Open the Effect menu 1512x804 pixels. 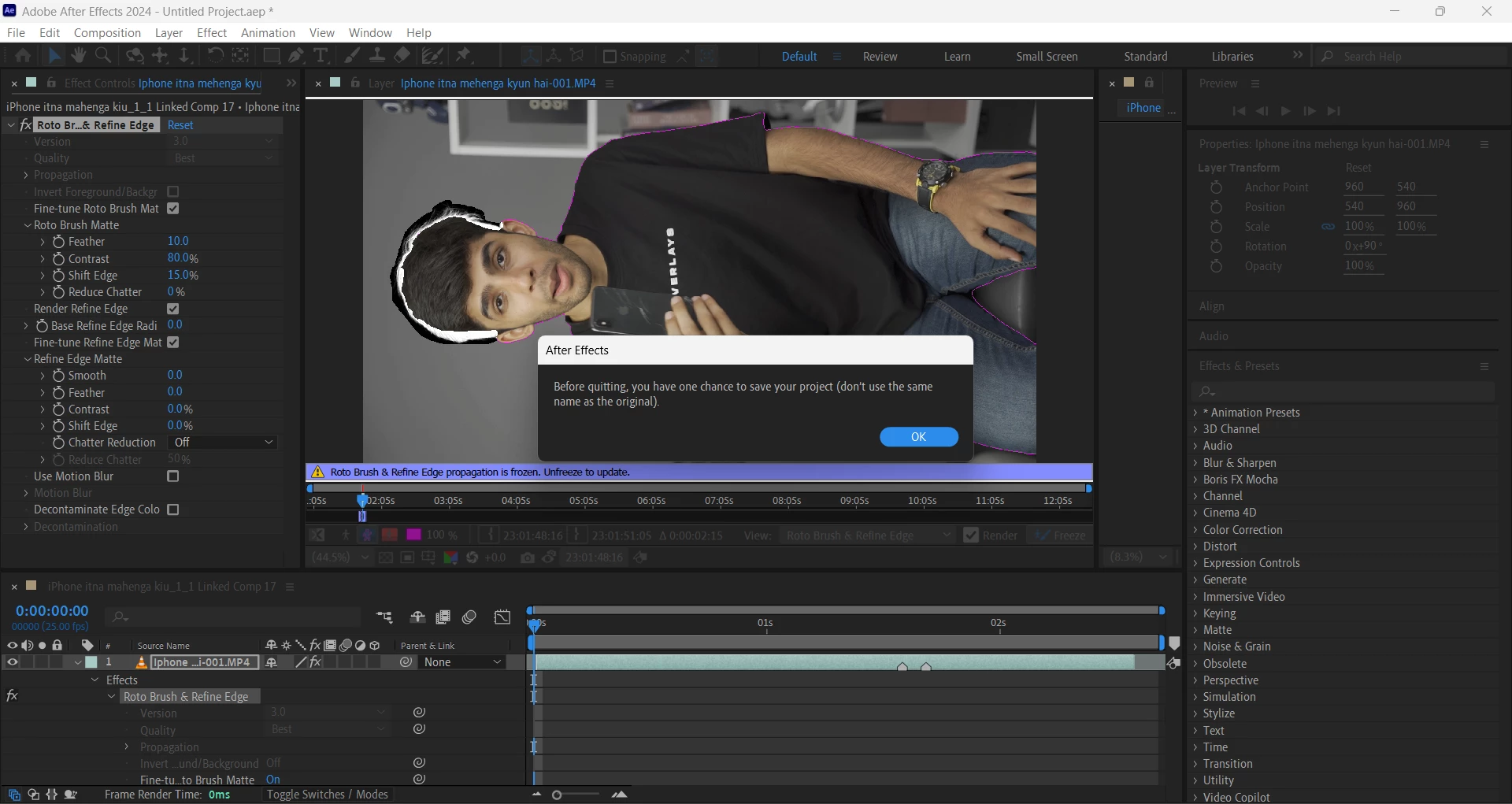tap(212, 32)
